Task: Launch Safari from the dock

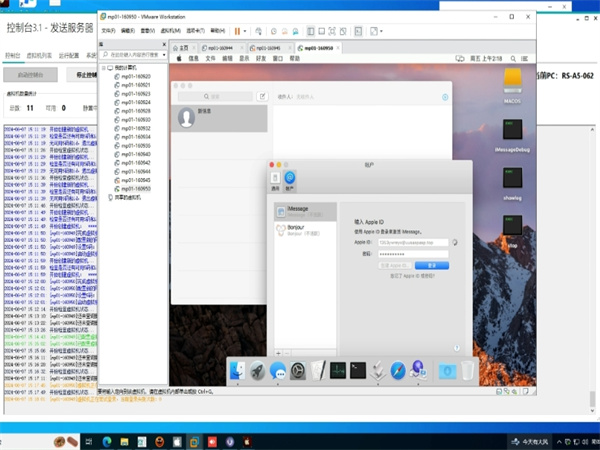Action: [397, 371]
